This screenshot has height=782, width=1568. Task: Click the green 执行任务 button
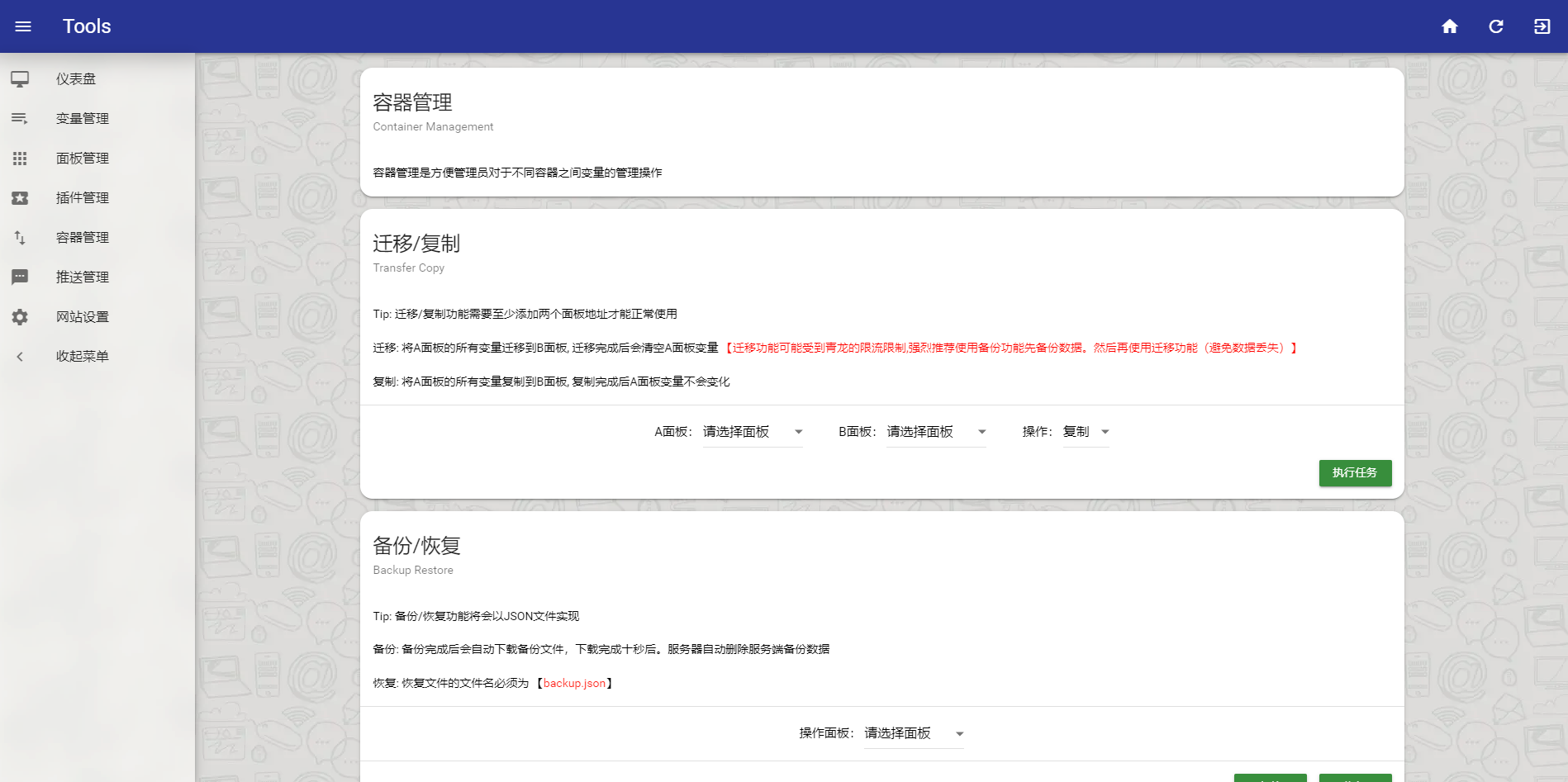[1355, 473]
